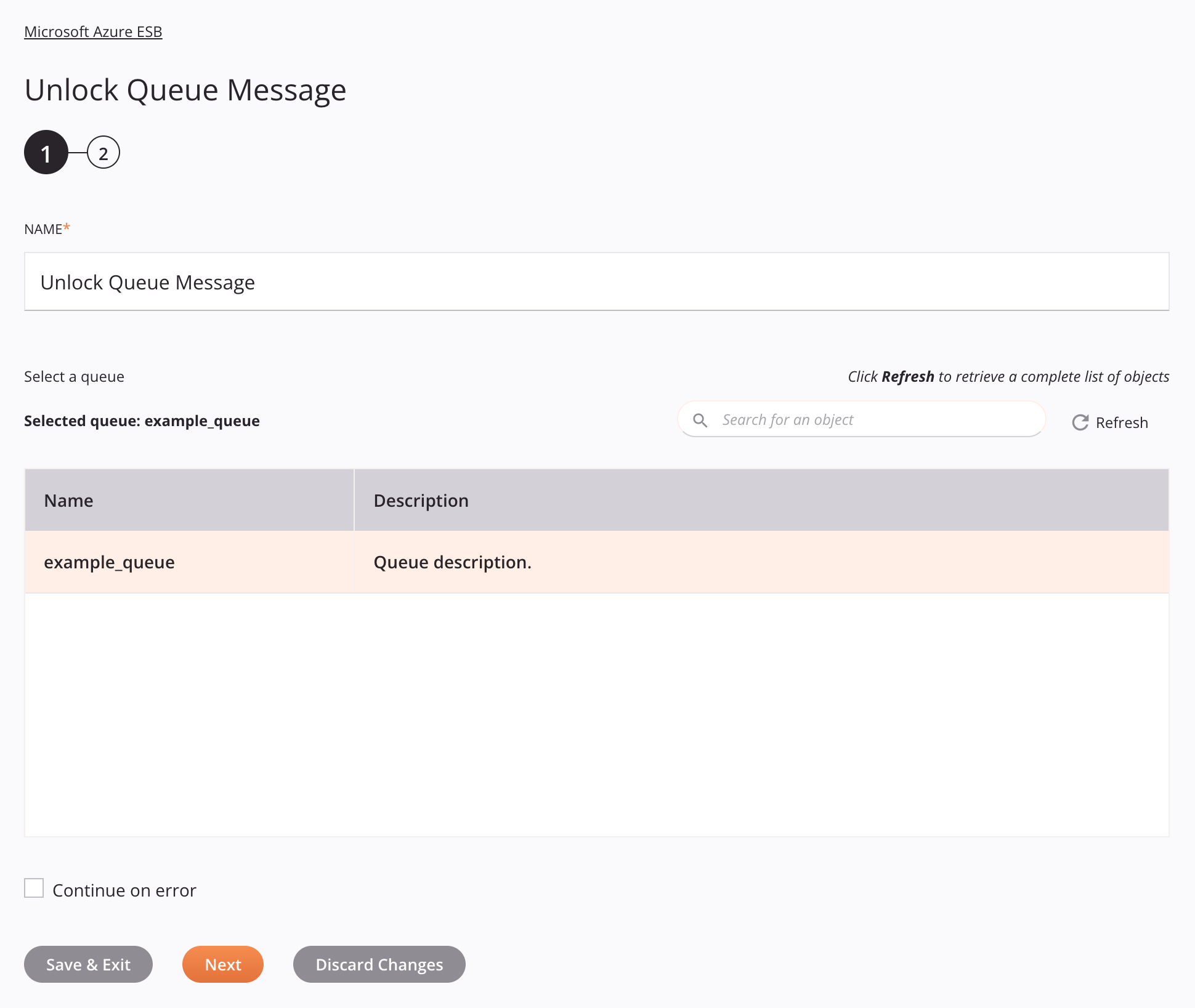The image size is (1195, 1008).
Task: Click step 2 circle navigation indicator
Action: (102, 153)
